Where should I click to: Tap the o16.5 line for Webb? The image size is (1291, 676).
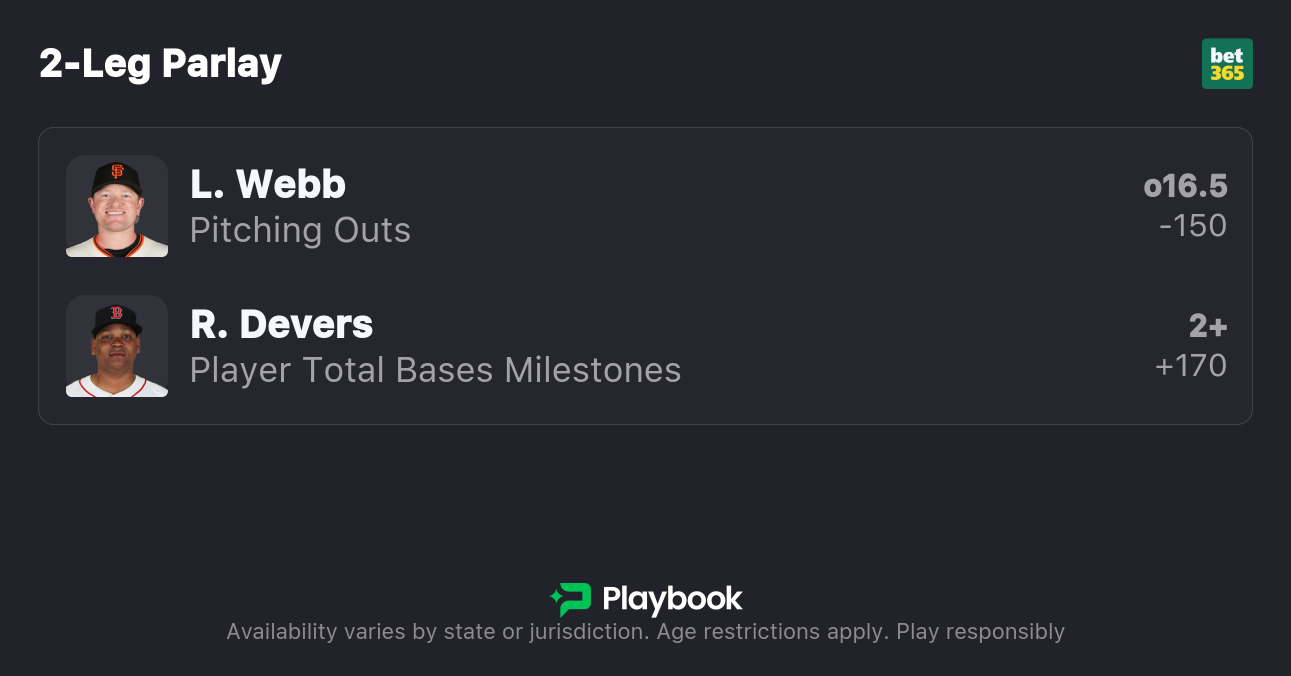point(1185,186)
